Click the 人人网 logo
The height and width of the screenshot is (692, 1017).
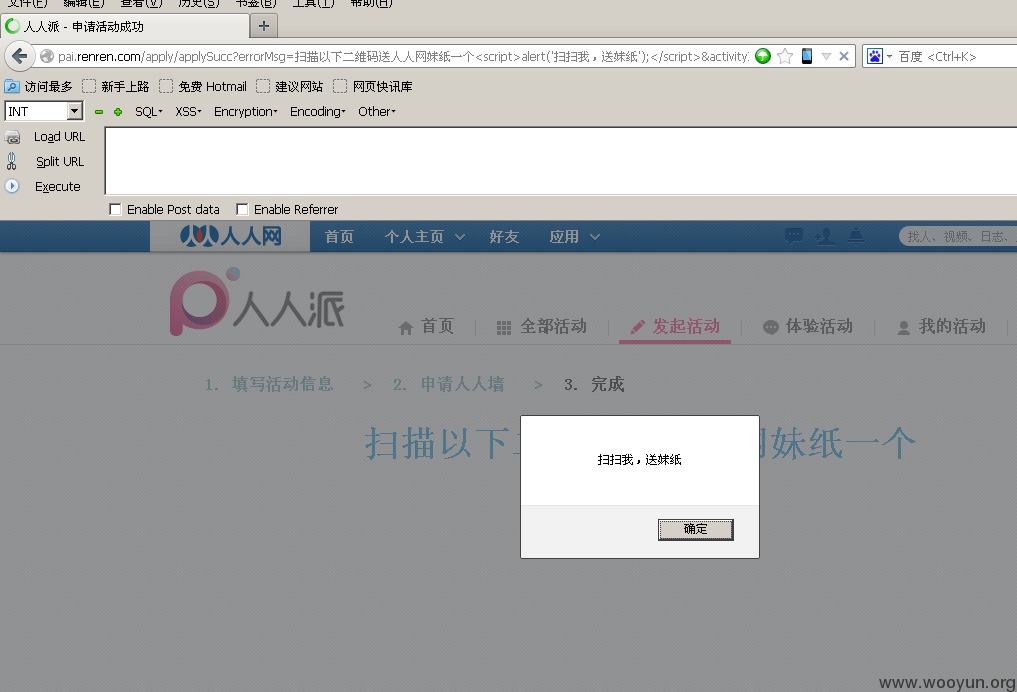point(230,236)
